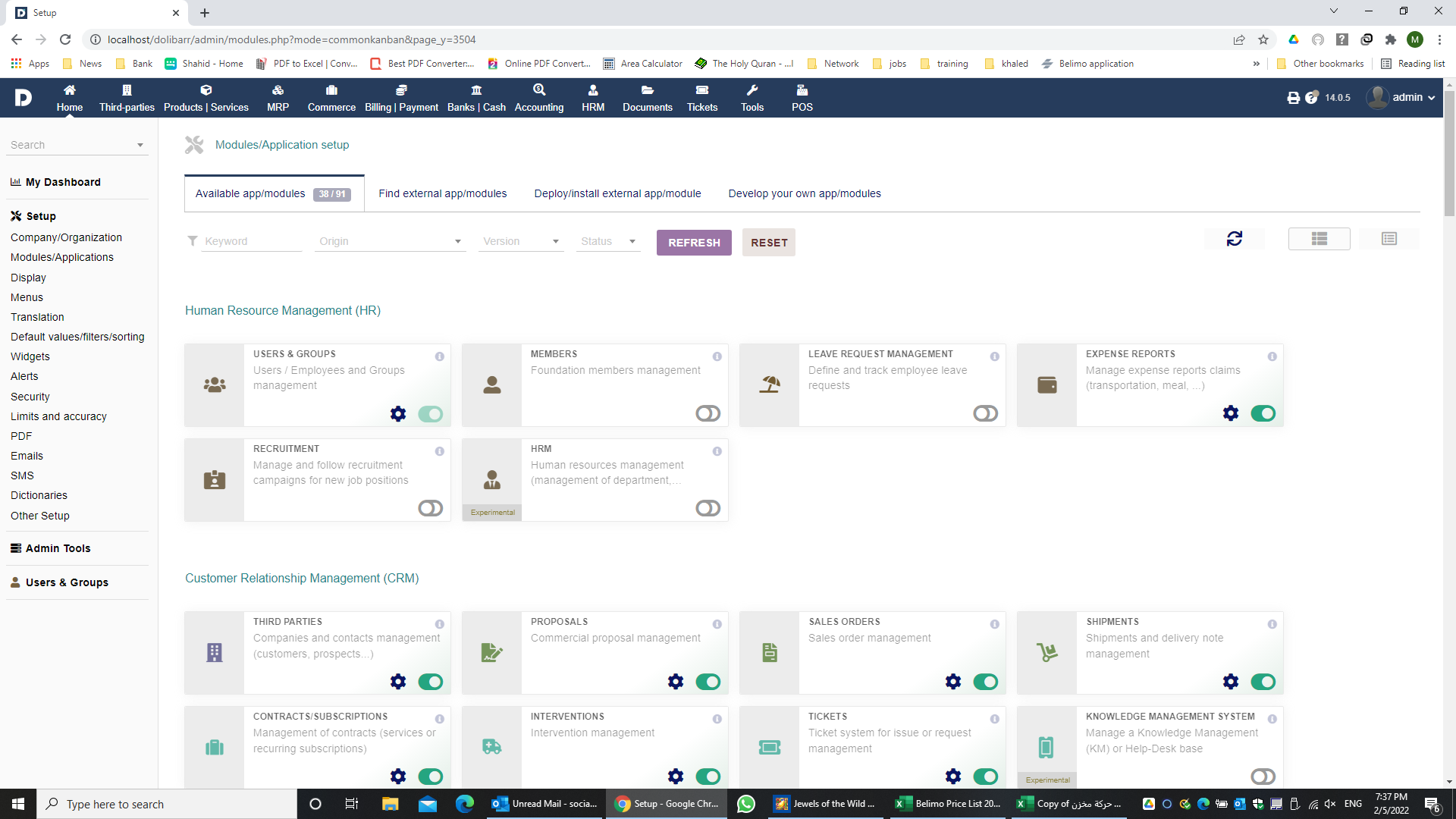Expand the Origin filter dropdown
Viewport: 1456px width, 819px height.
390,241
